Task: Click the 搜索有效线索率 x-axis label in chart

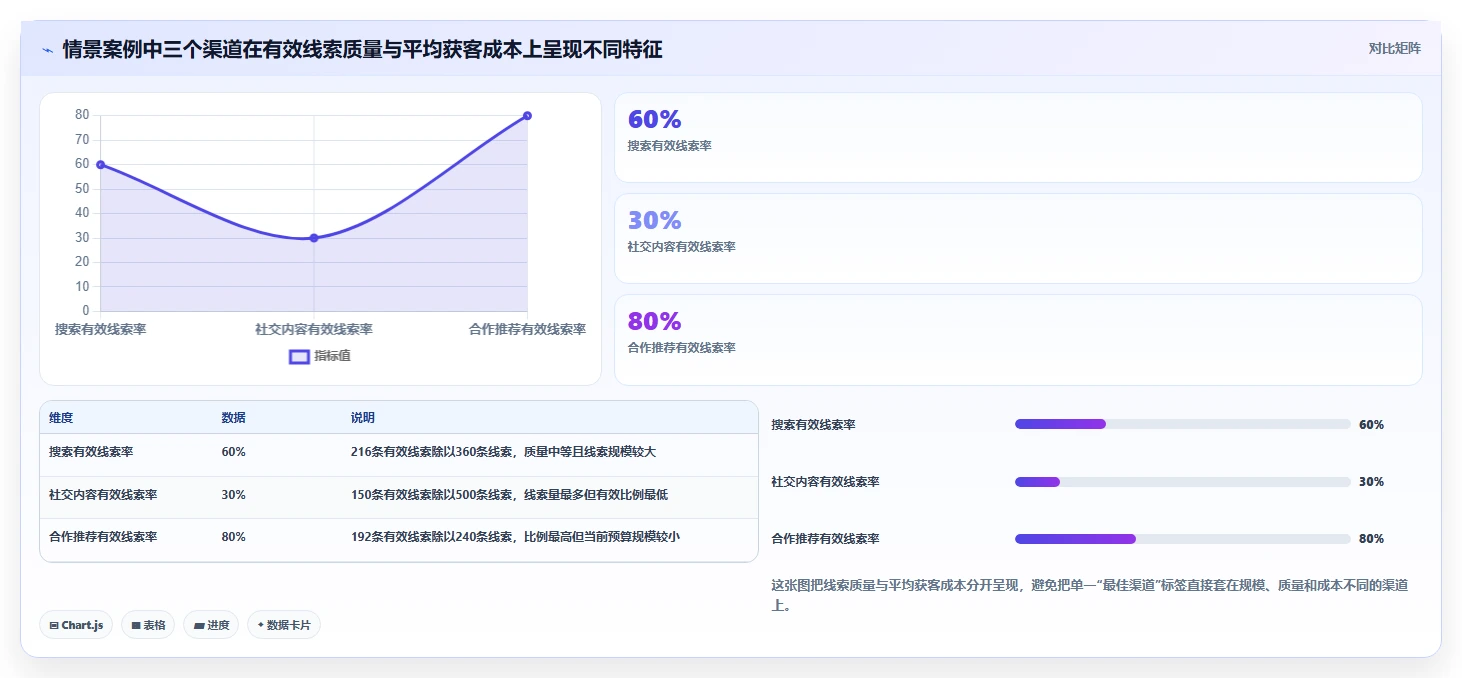Action: point(100,329)
